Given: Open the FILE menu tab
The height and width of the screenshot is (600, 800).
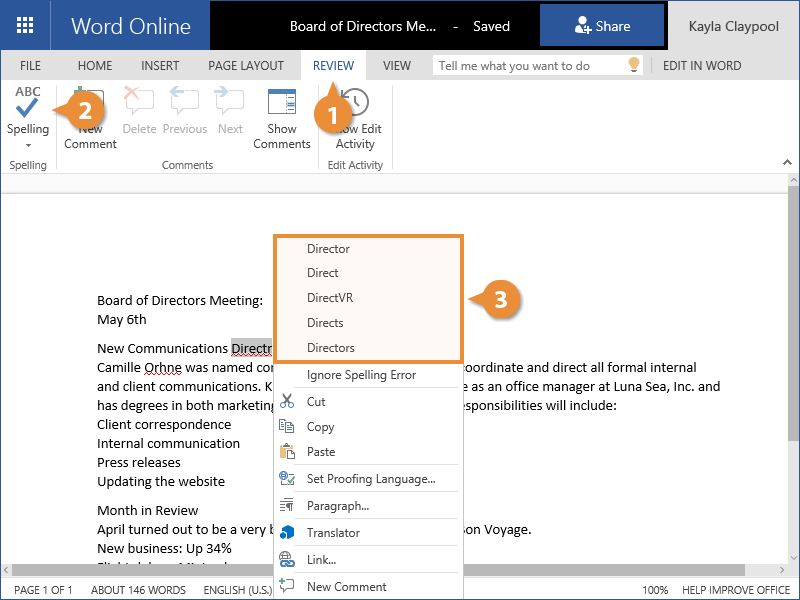Looking at the screenshot, I should pos(31,66).
